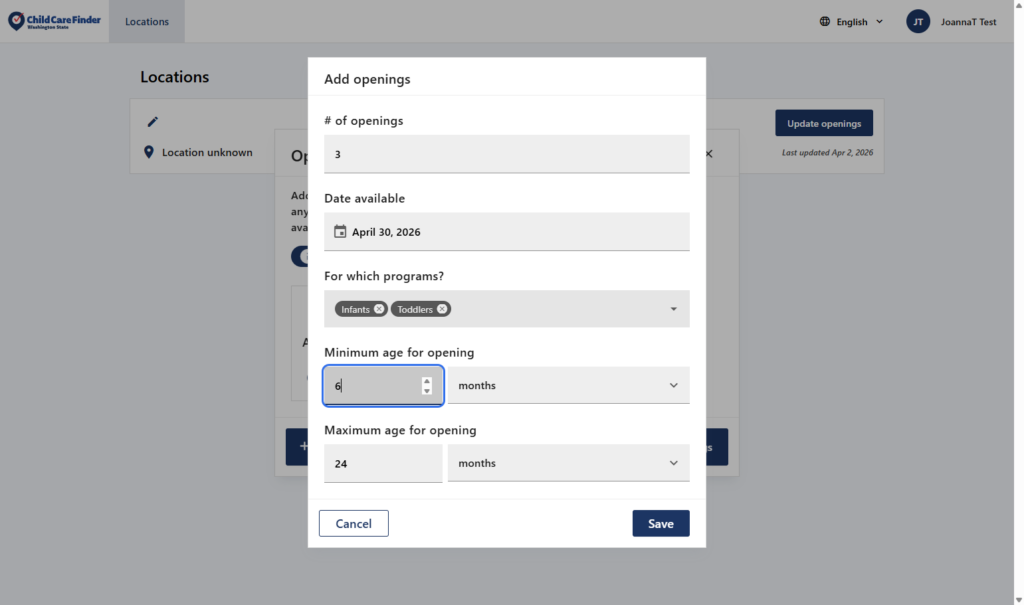Expand the programs dropdown arrow
Image resolution: width=1024 pixels, height=605 pixels.
(x=673, y=309)
